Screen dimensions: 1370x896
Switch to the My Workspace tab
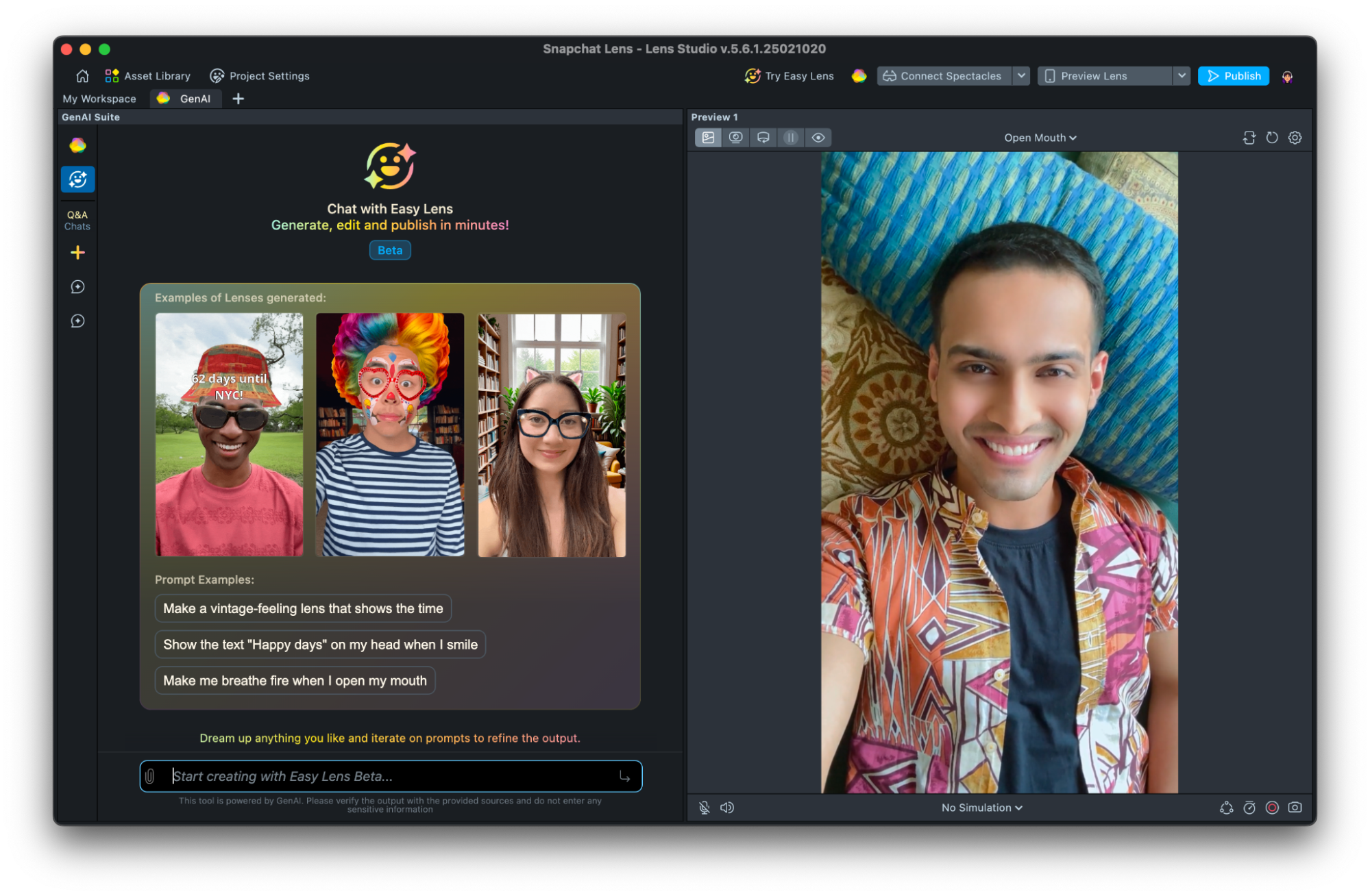[99, 99]
